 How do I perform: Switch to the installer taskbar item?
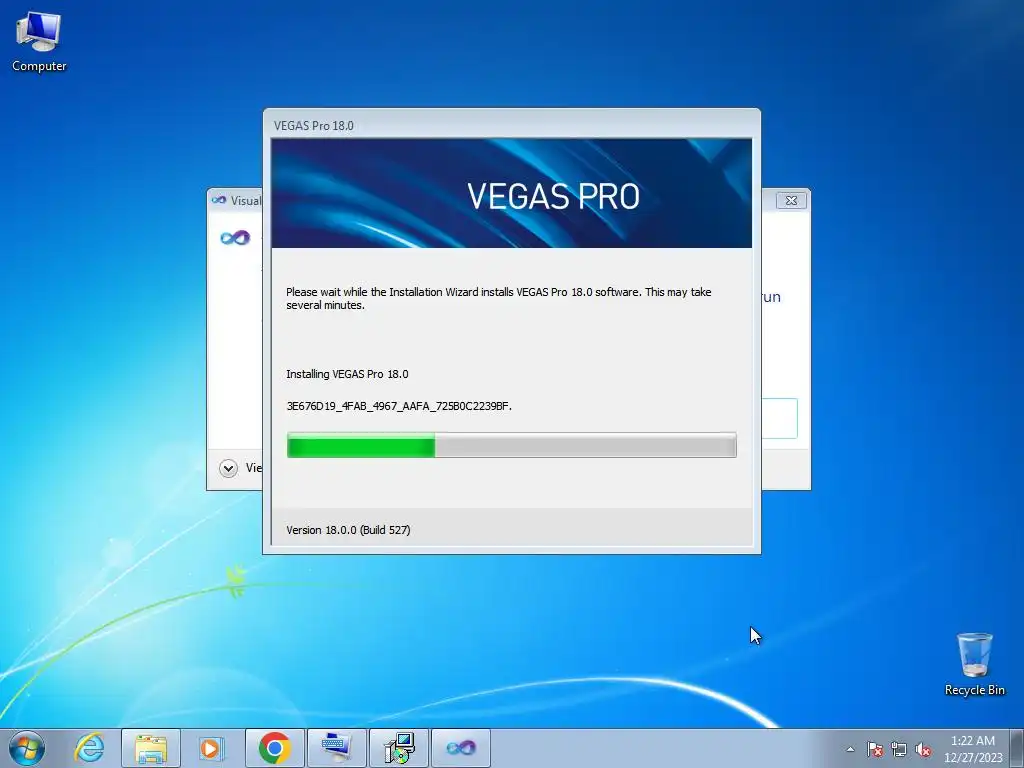coord(399,748)
